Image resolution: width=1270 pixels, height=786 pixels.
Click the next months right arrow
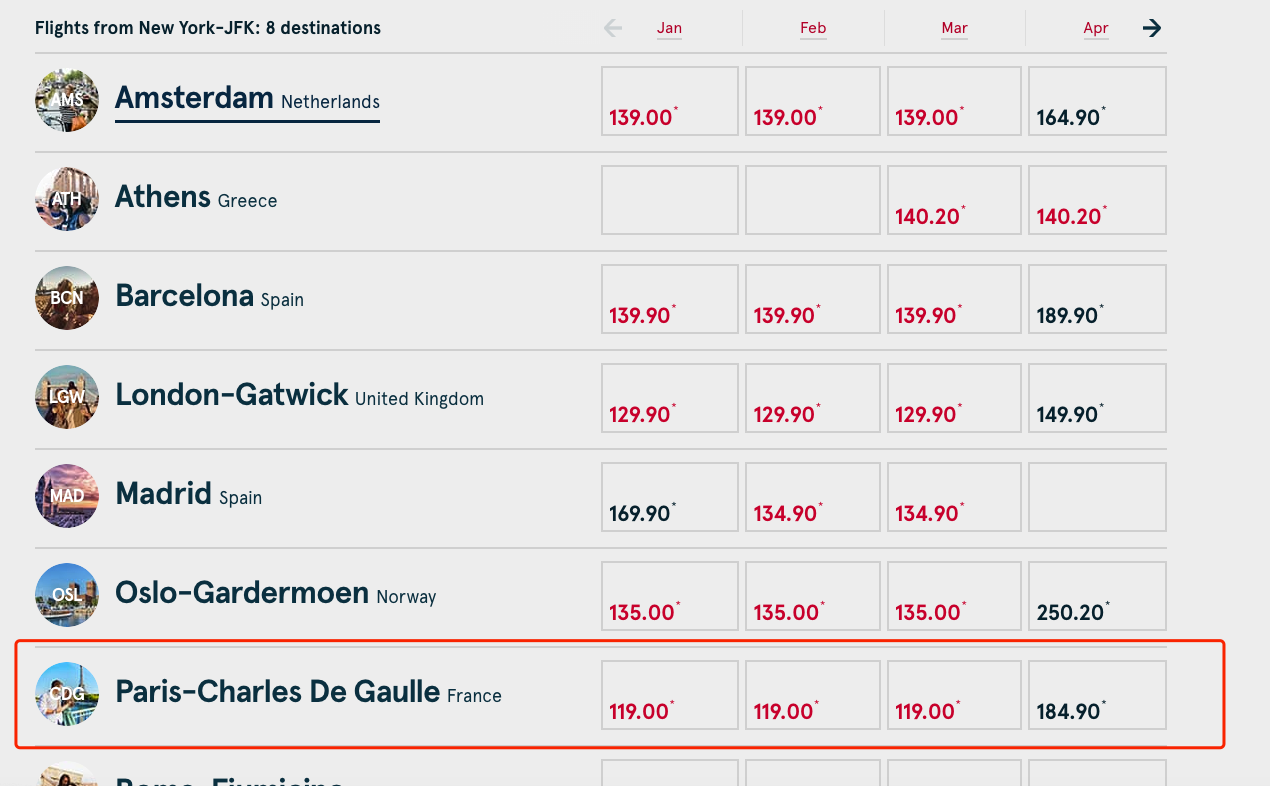1152,28
